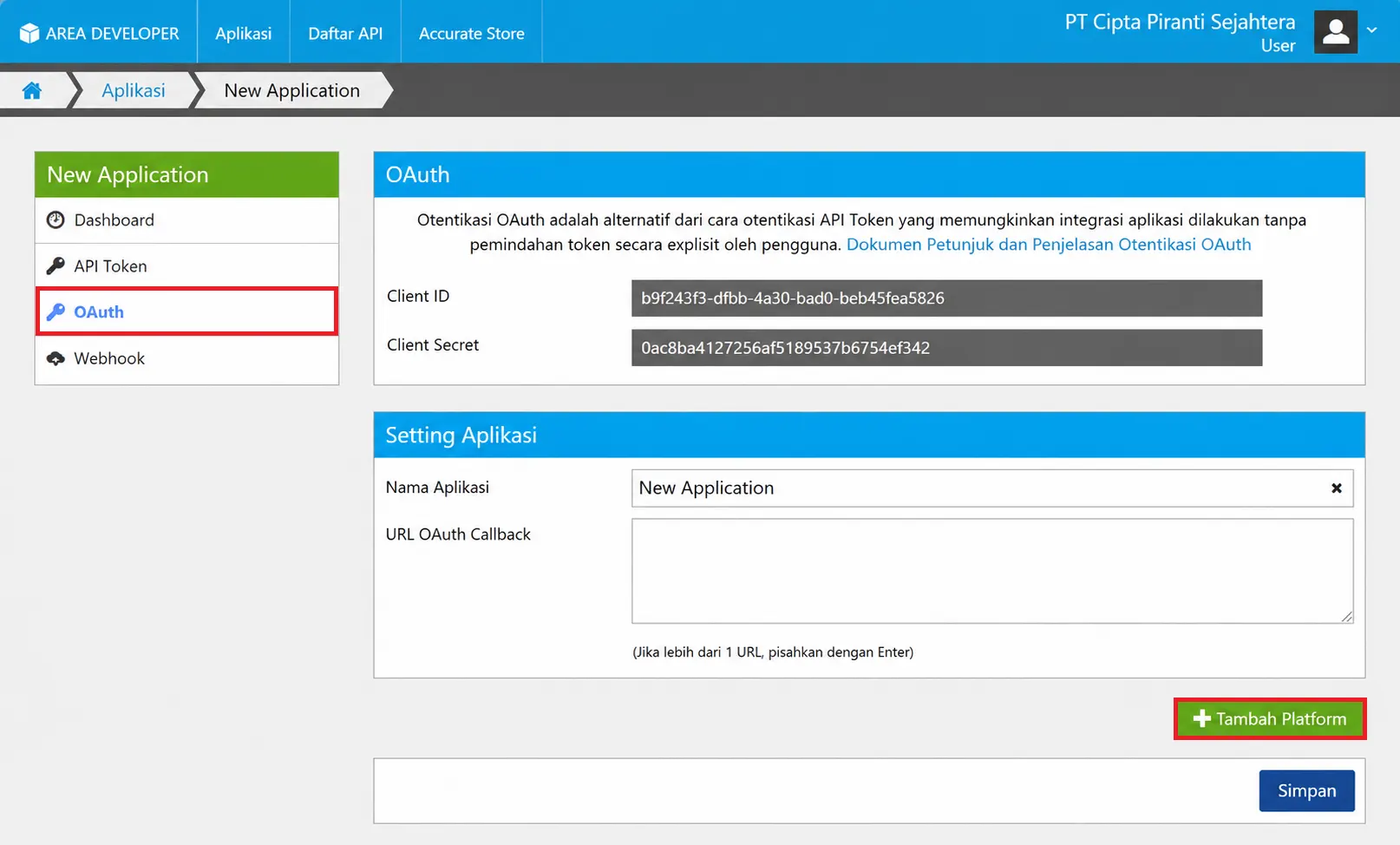The image size is (1400, 845).
Task: Expand the user account dropdown arrow
Action: click(1372, 30)
